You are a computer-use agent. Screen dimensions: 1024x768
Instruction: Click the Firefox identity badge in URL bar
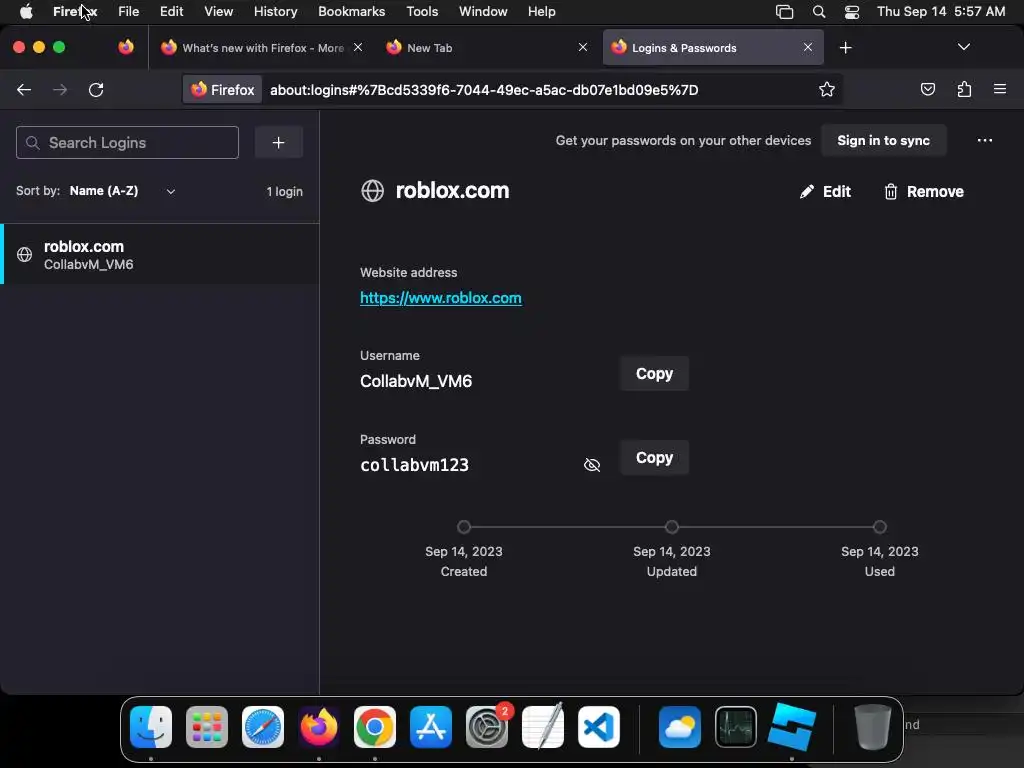tap(223, 89)
